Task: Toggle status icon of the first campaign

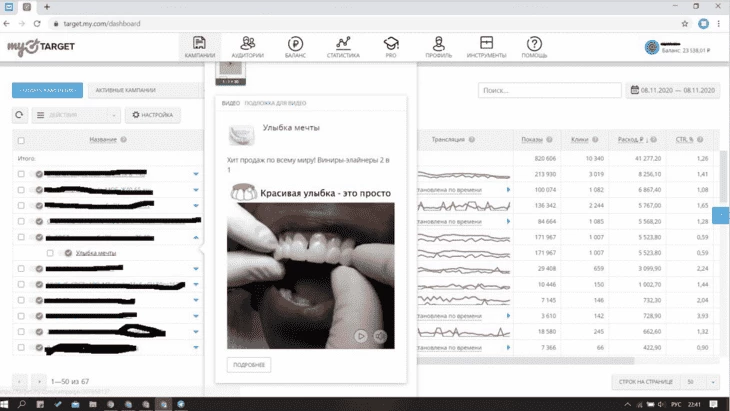Action: point(39,174)
